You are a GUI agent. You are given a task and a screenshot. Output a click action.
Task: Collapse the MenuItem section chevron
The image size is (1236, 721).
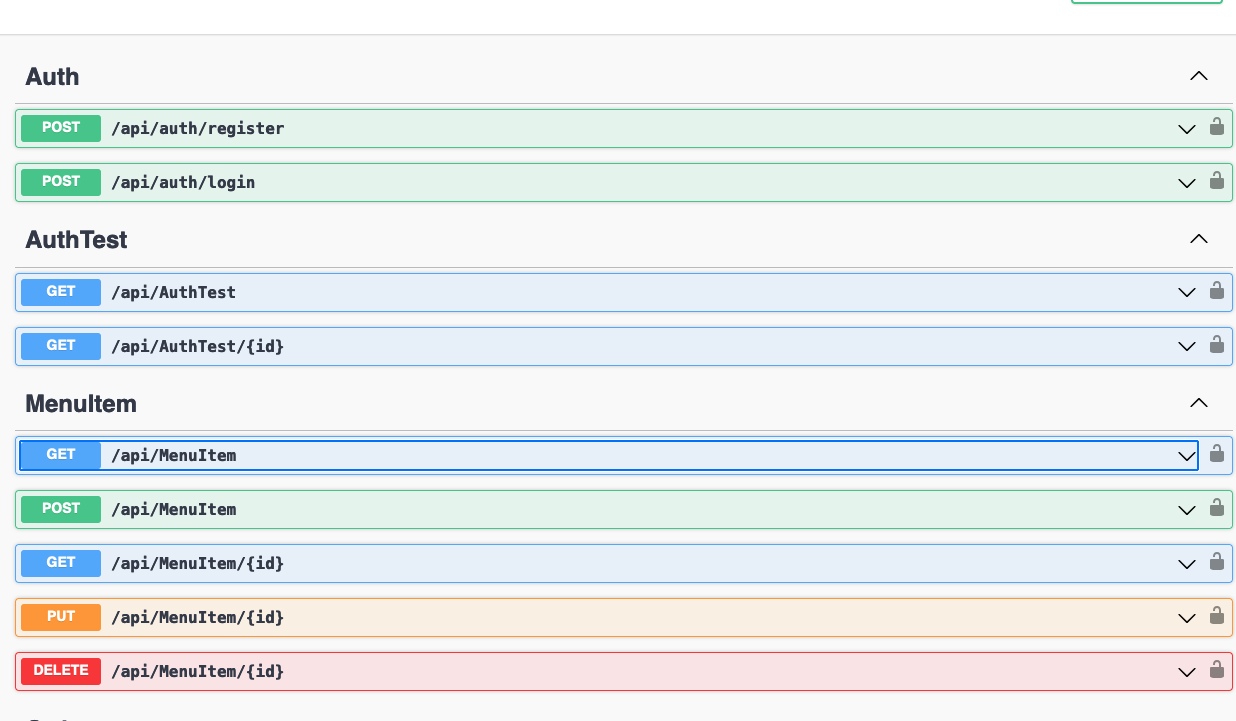click(1198, 403)
